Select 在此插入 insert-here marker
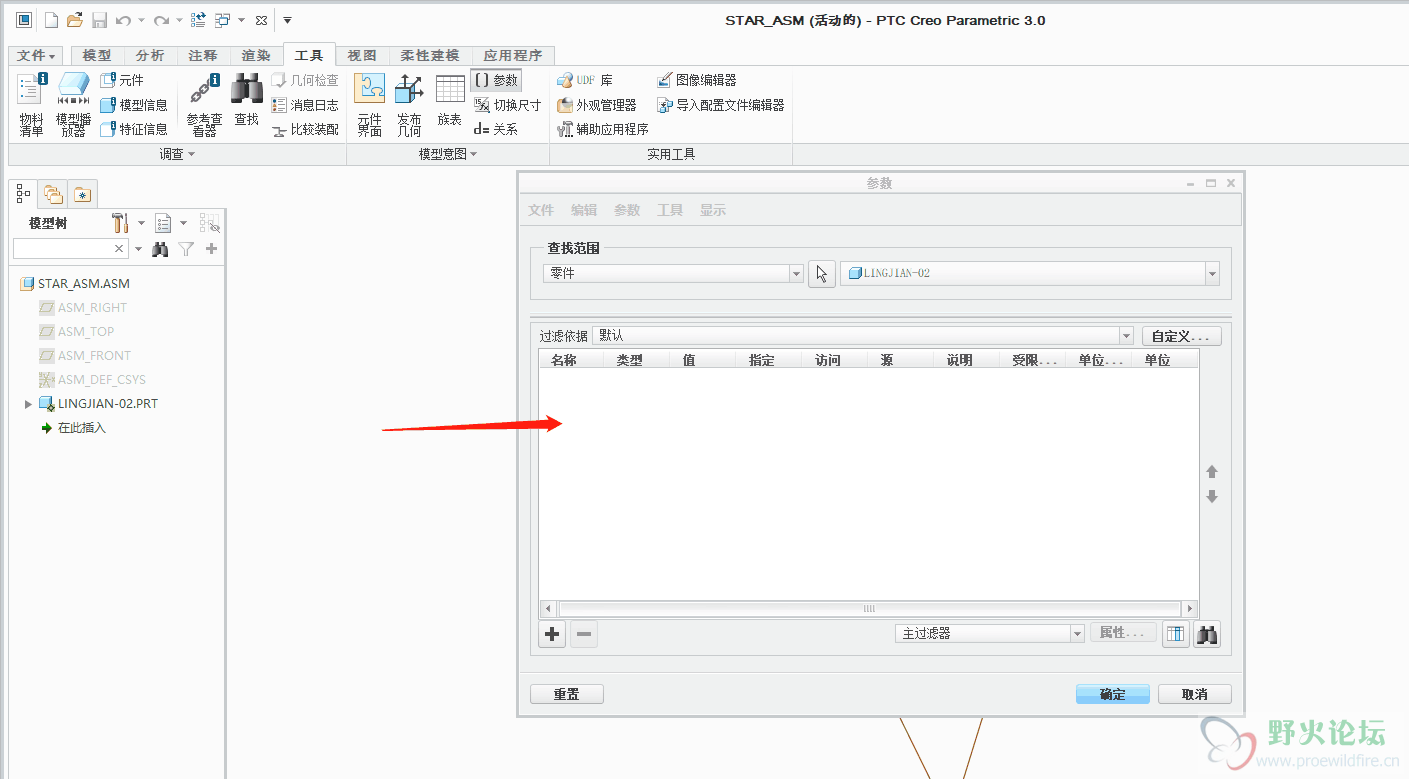The image size is (1409, 779). point(73,428)
